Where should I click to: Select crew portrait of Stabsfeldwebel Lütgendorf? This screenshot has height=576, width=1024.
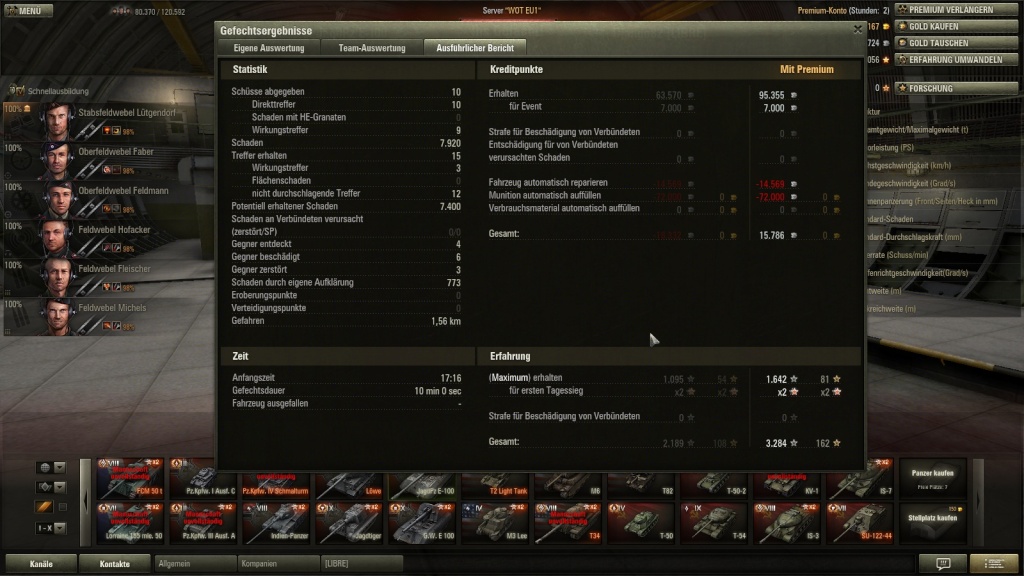click(57, 121)
